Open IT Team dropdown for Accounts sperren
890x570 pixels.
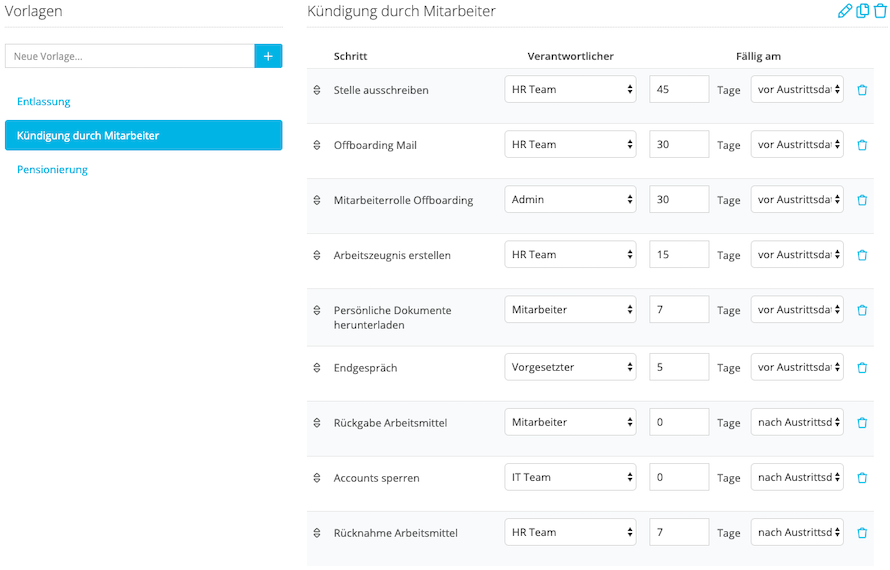[570, 477]
